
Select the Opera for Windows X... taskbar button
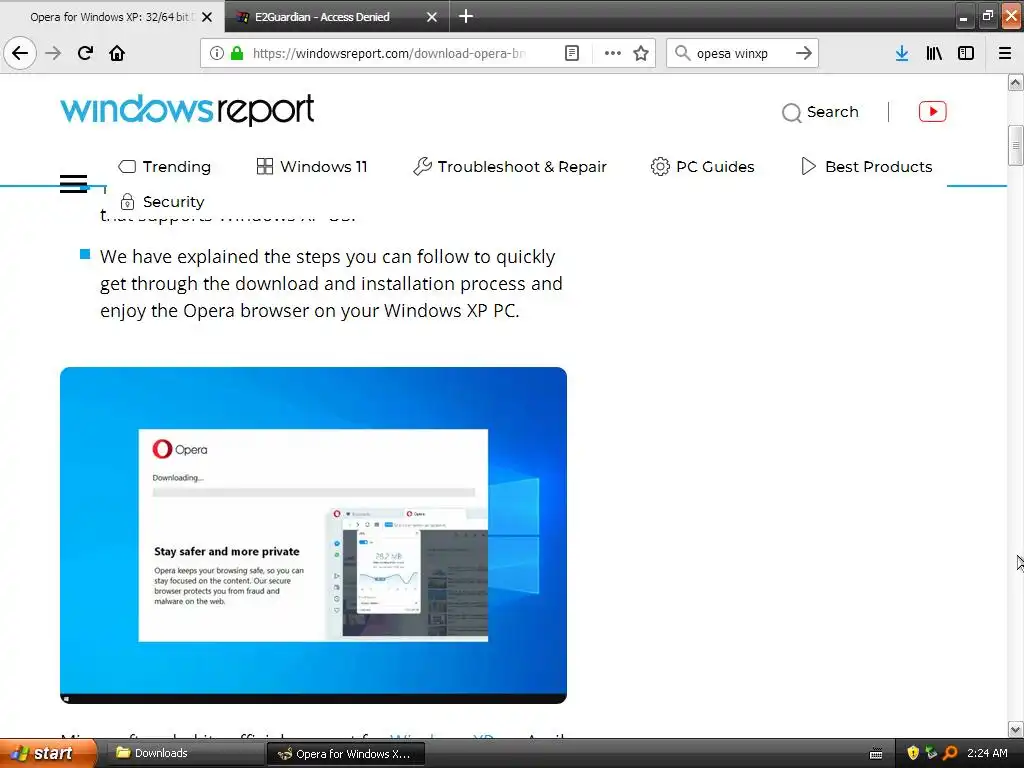point(346,754)
